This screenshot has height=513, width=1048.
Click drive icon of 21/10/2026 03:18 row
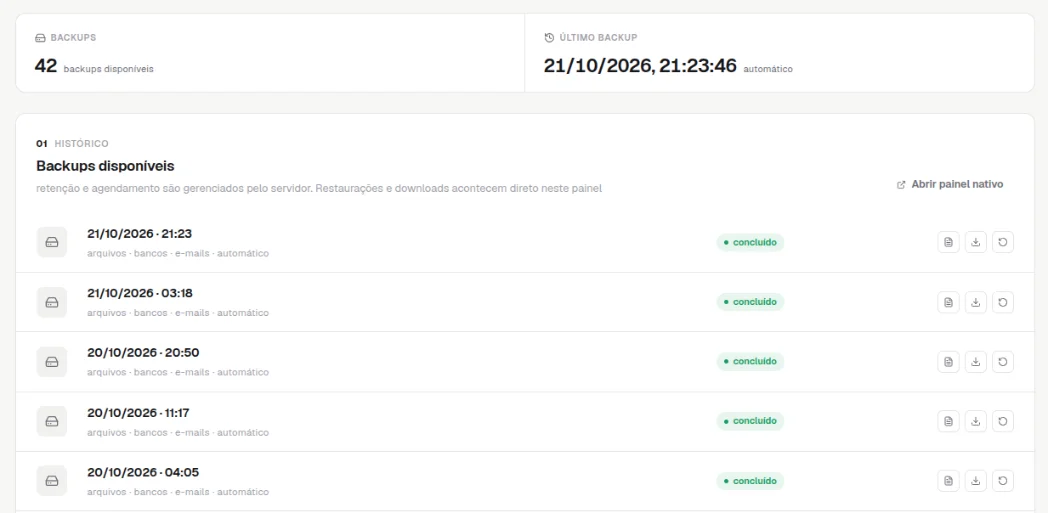(51, 302)
